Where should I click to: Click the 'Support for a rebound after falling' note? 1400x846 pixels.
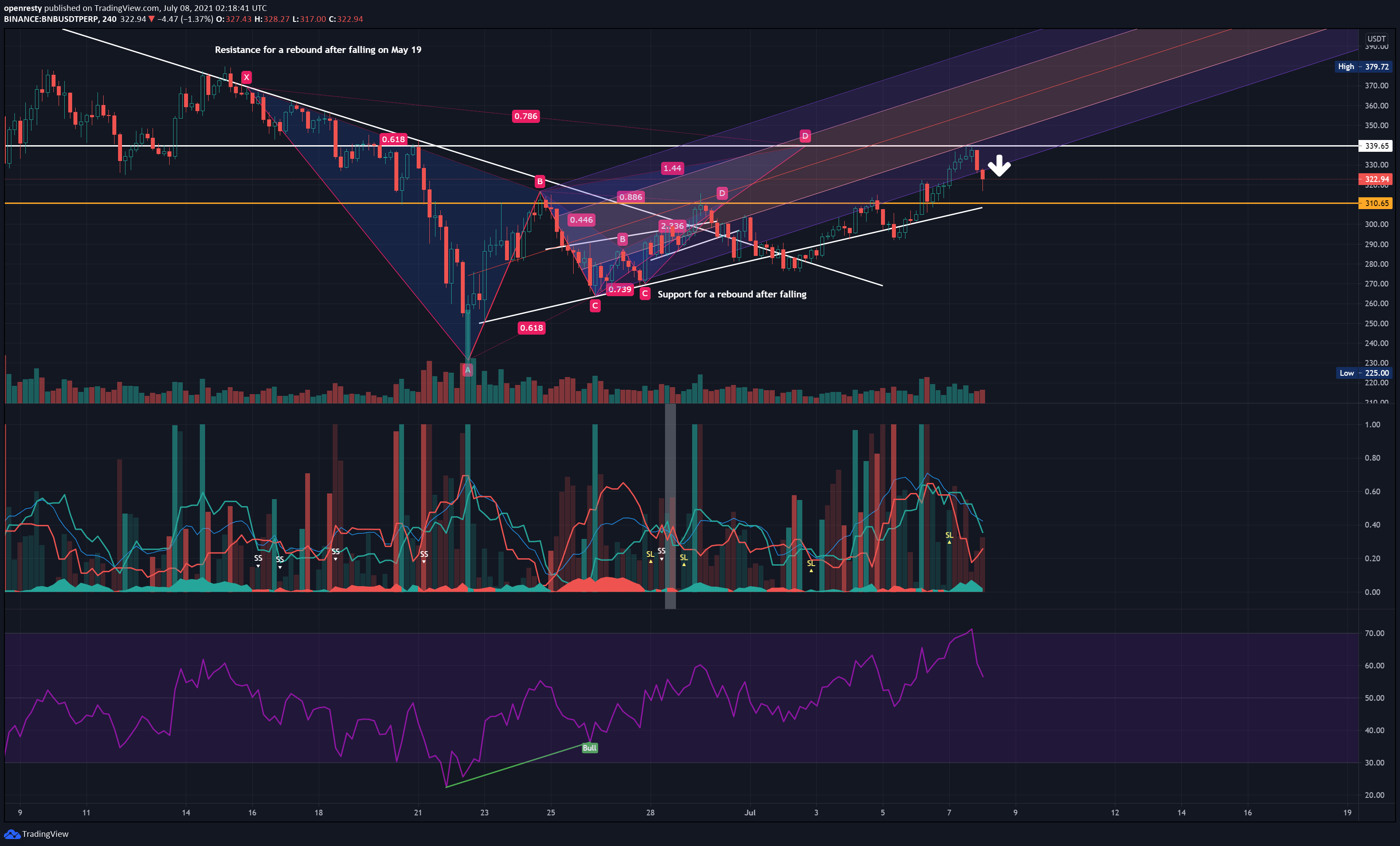[732, 294]
